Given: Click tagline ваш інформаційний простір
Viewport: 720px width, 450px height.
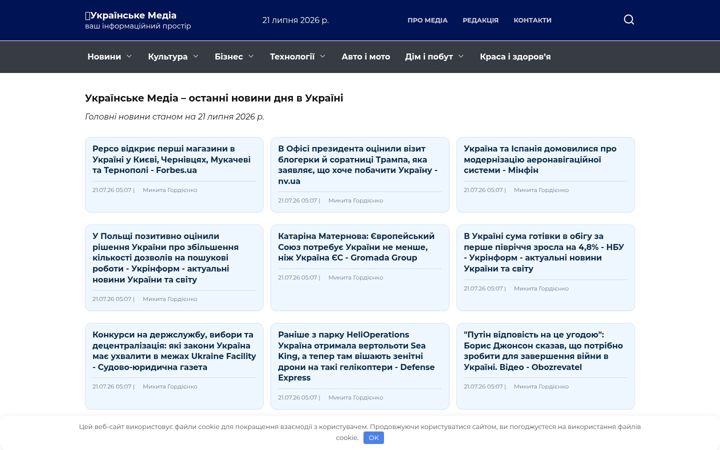Looking at the screenshot, I should (x=138, y=26).
